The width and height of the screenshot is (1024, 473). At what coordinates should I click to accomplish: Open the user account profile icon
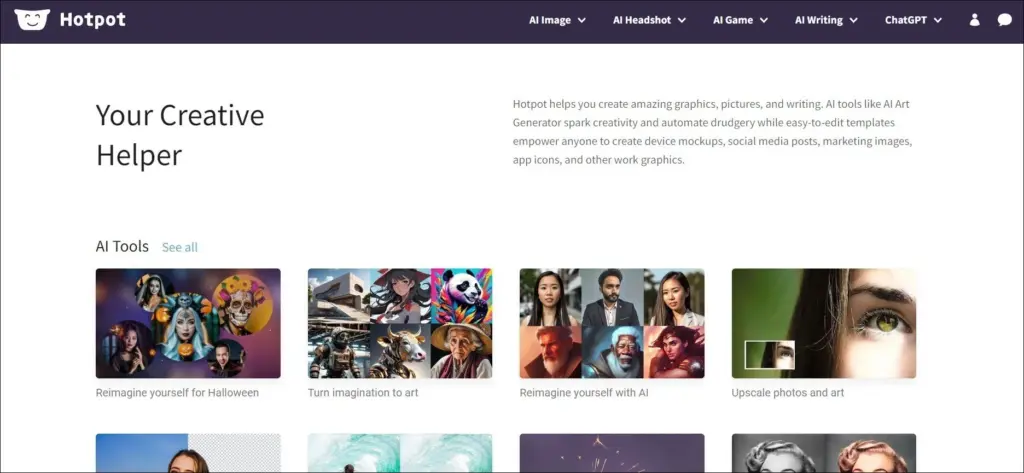click(975, 20)
